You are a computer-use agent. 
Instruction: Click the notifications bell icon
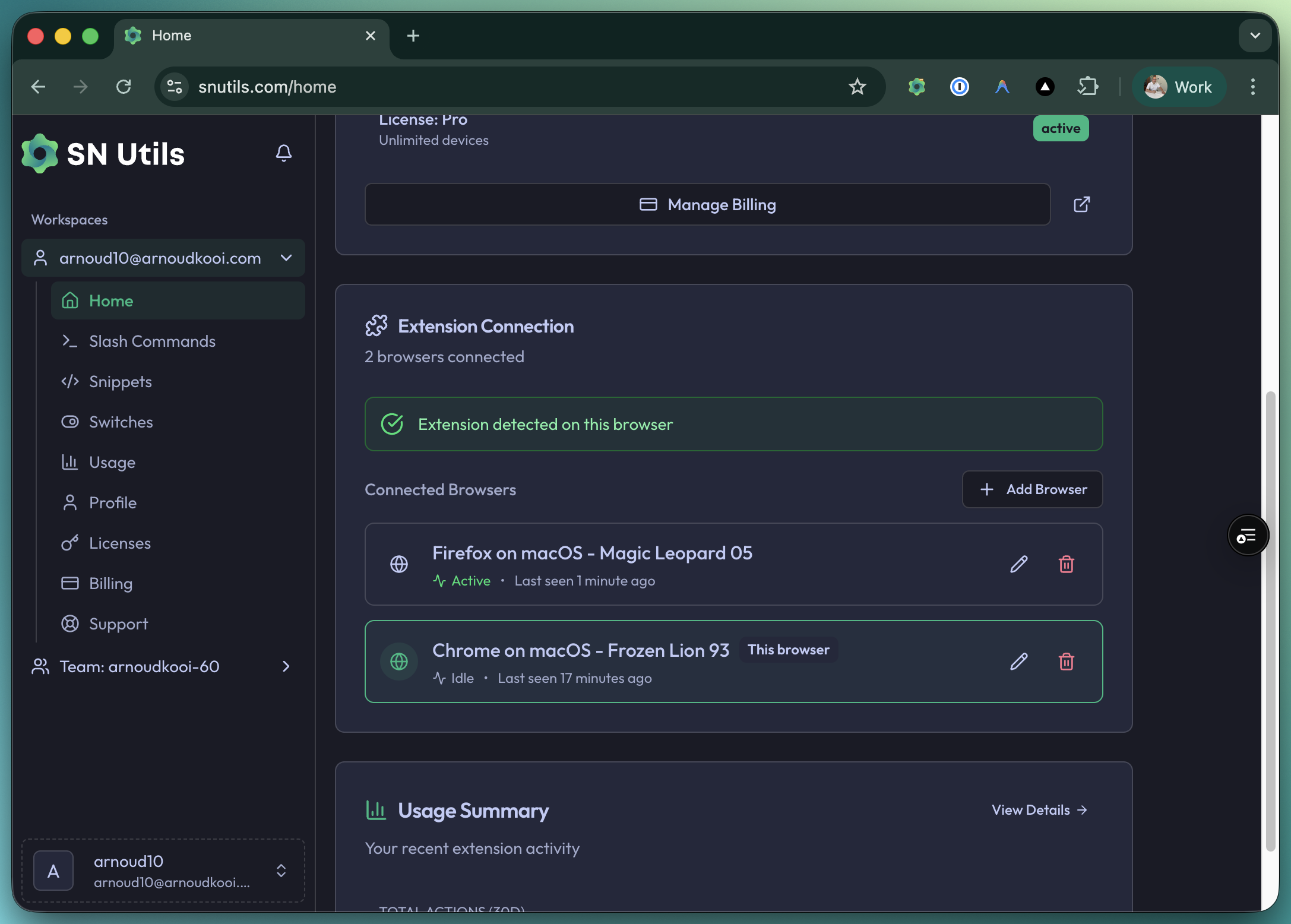tap(284, 153)
